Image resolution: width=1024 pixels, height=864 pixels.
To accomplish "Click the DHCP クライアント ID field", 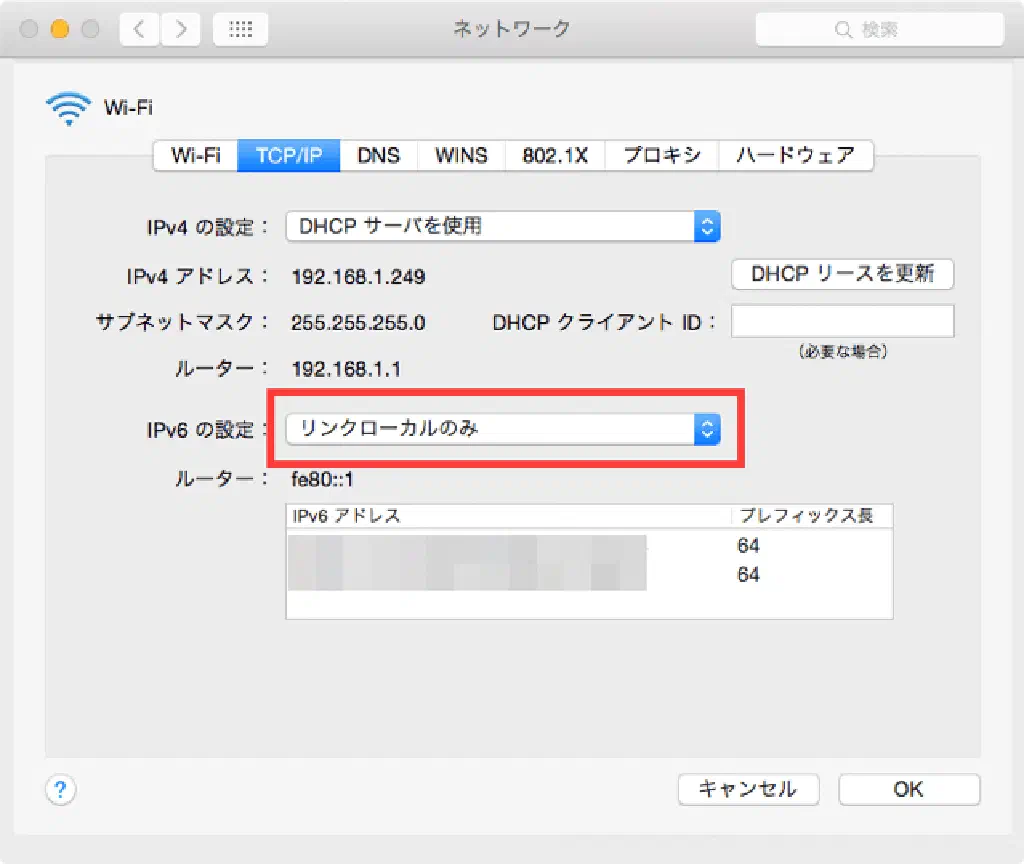I will 842,322.
